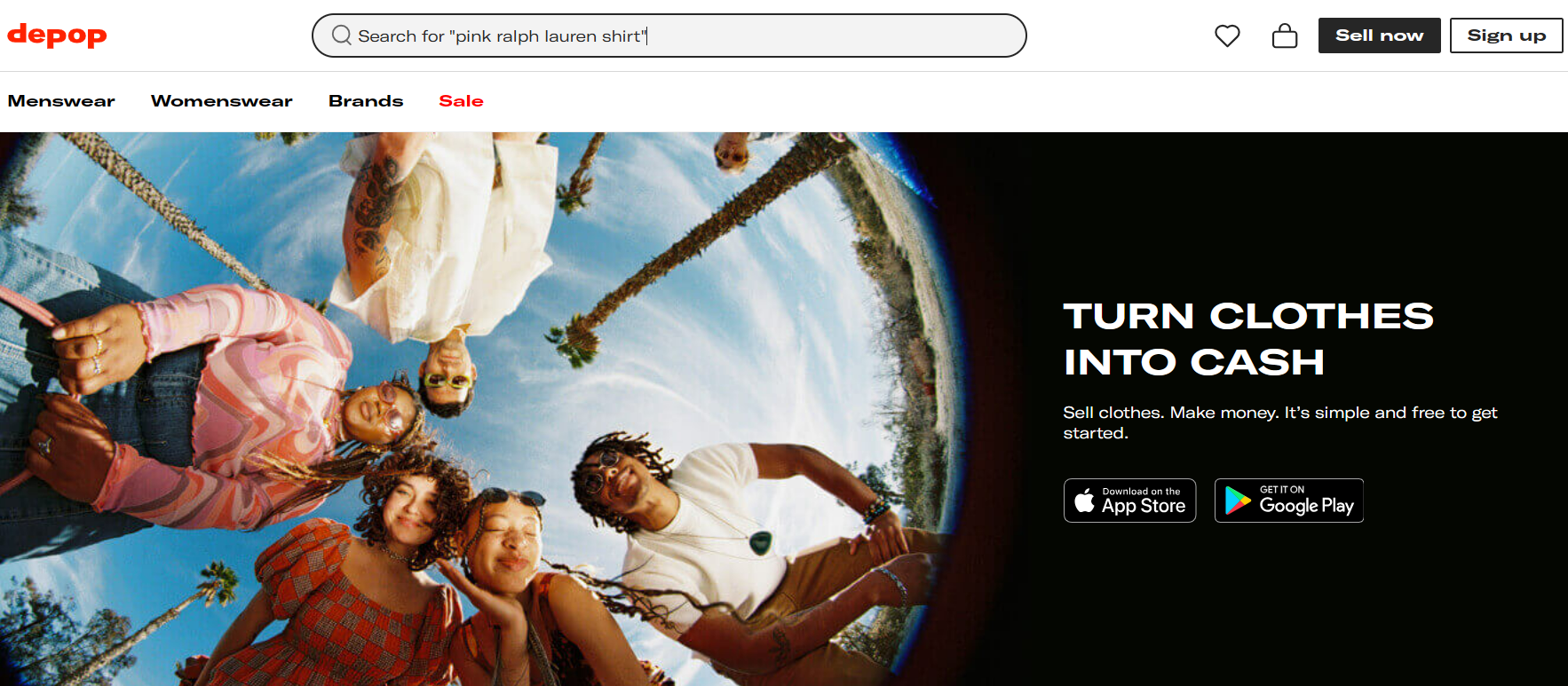Image resolution: width=1568 pixels, height=686 pixels.
Task: Focus the search field with placeholder text
Action: point(669,35)
